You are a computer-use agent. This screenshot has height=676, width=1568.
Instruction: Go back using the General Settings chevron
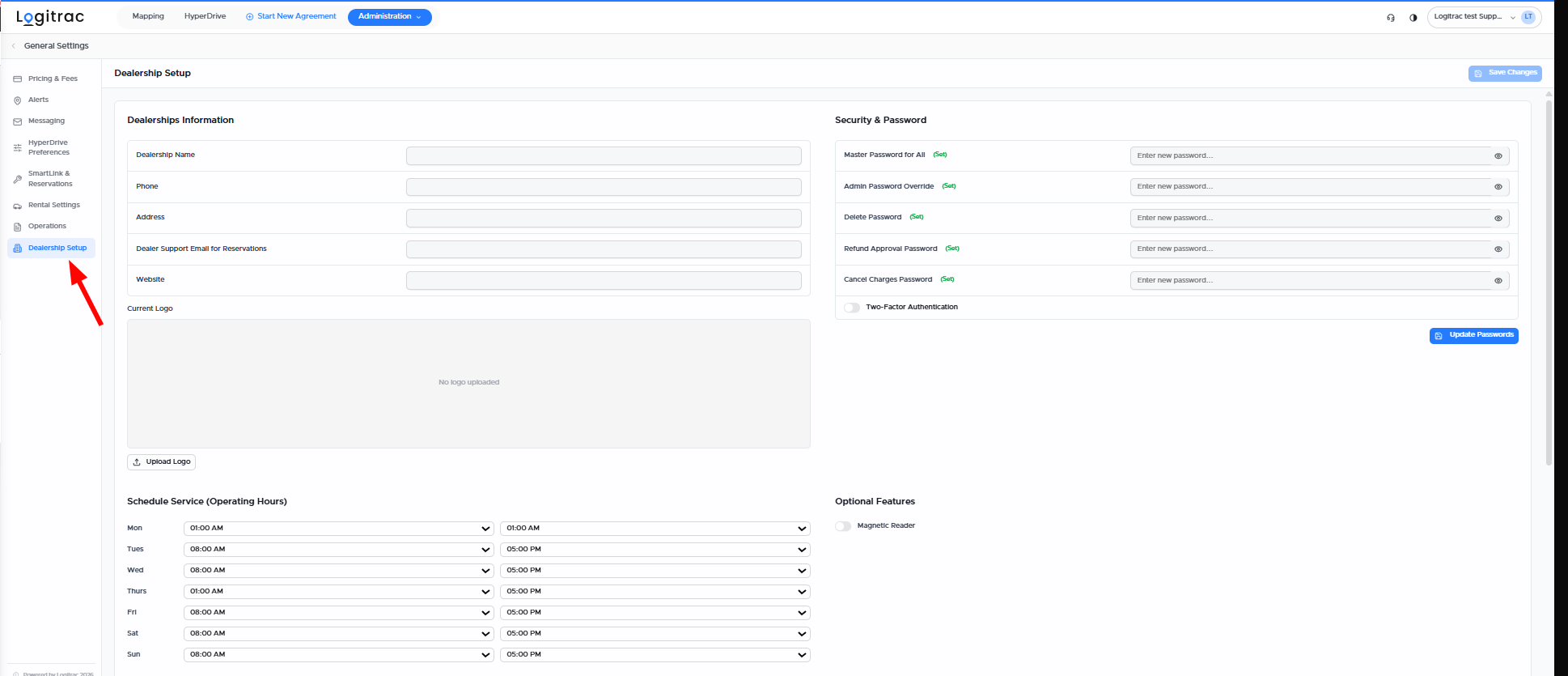tap(14, 46)
